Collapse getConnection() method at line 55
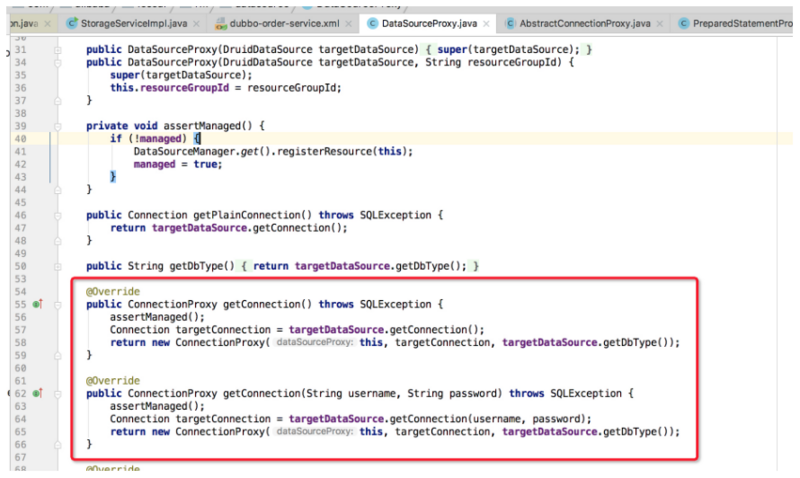Image resolution: width=800 pixels, height=478 pixels. pyautogui.click(x=58, y=305)
